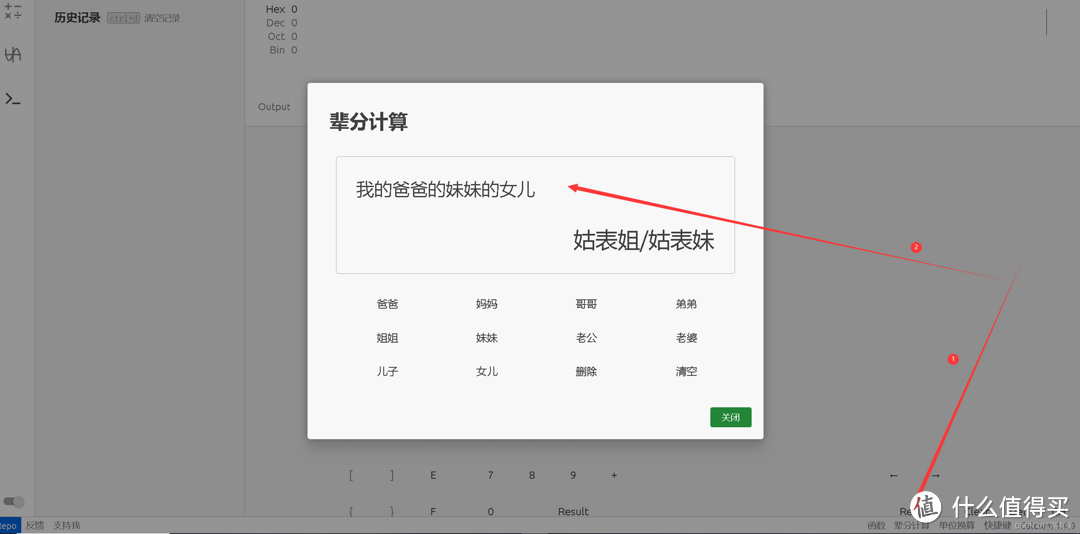Select the Hex value row
The image size is (1080, 534).
pos(282,9)
